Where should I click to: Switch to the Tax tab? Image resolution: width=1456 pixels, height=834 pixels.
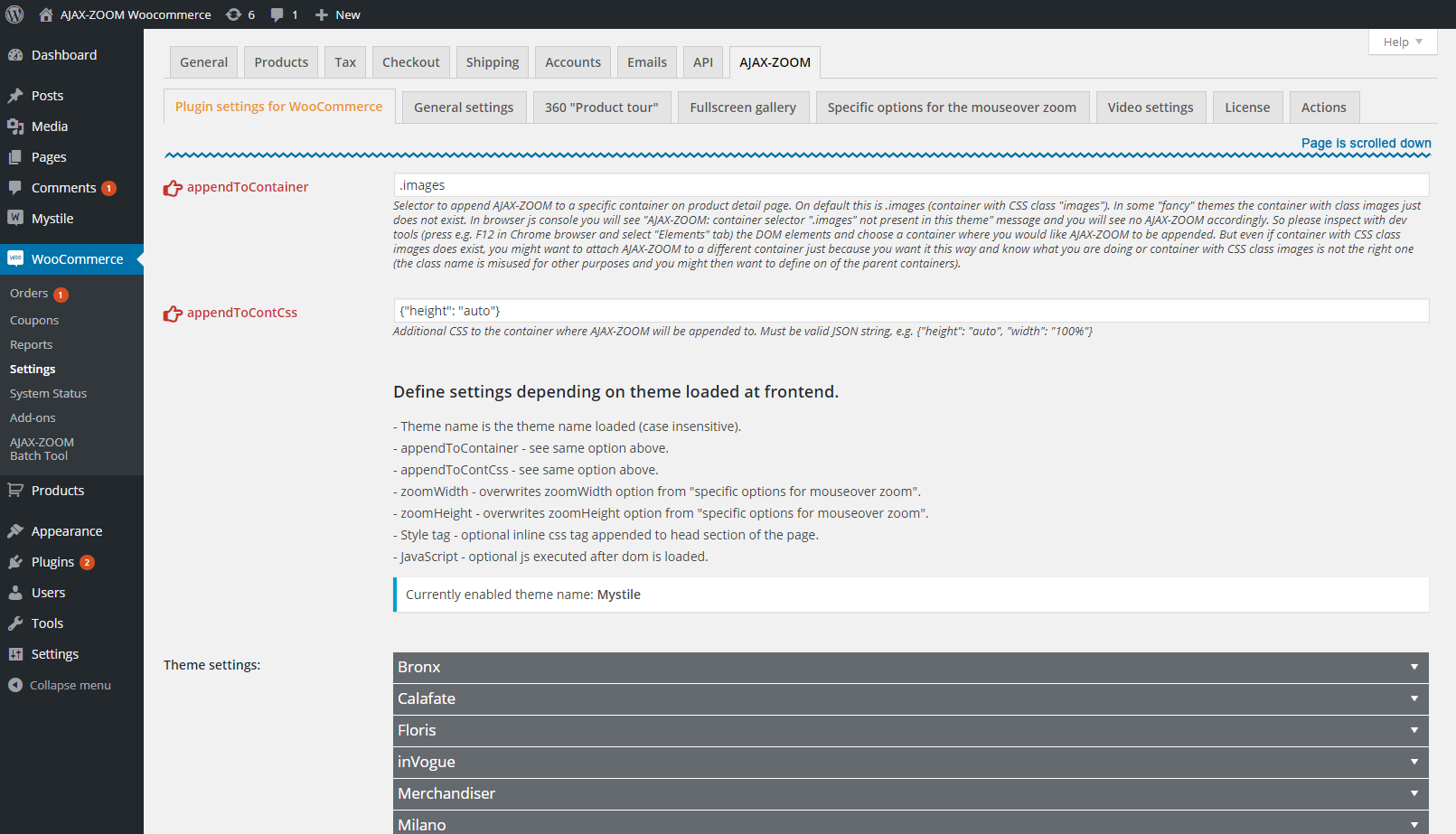pyautogui.click(x=345, y=62)
